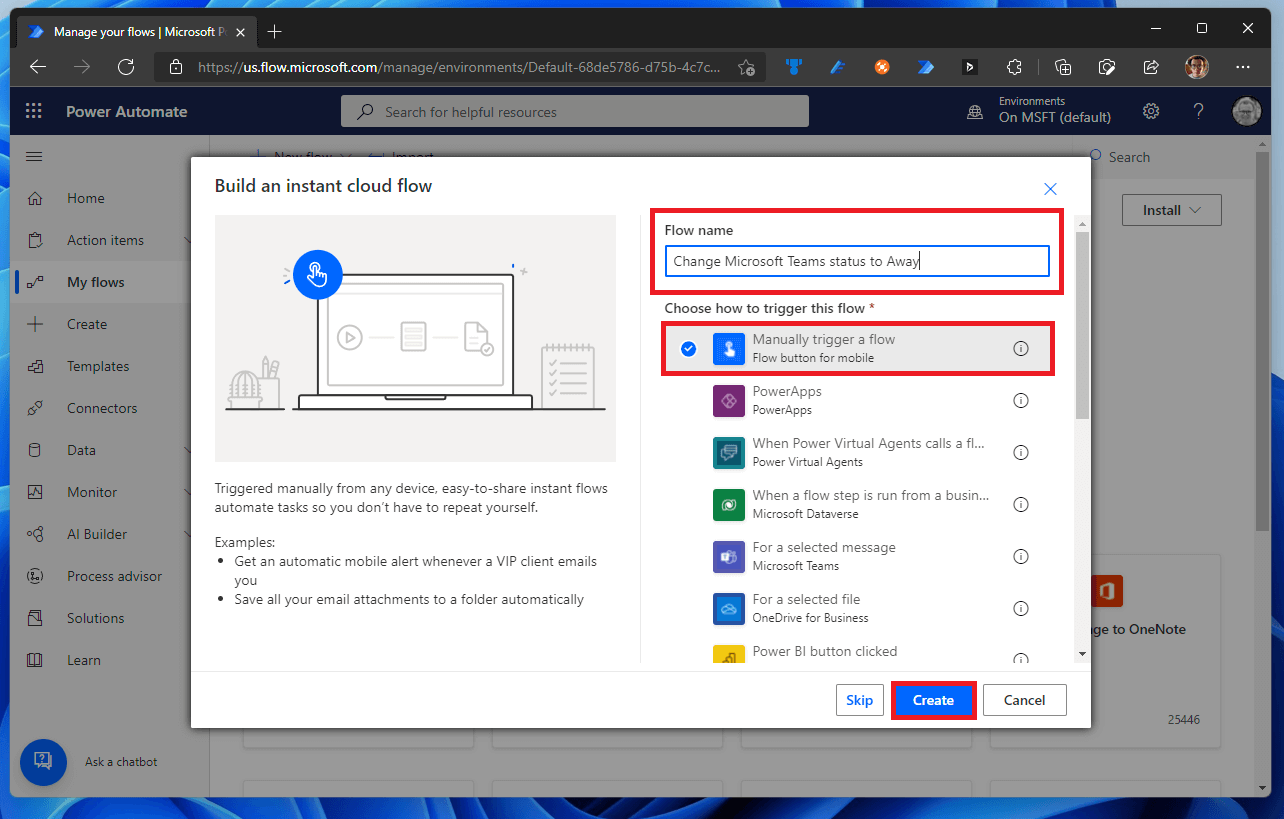The height and width of the screenshot is (819, 1284).
Task: Click the trigger list scroll down arrow
Action: click(1082, 654)
